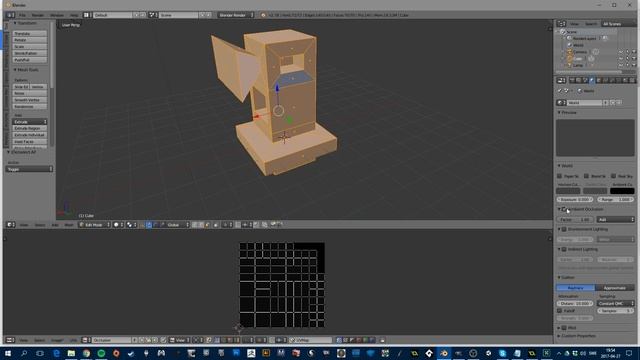The height and width of the screenshot is (360, 640).
Task: Click the Inset Faces button
Action: 30,142
